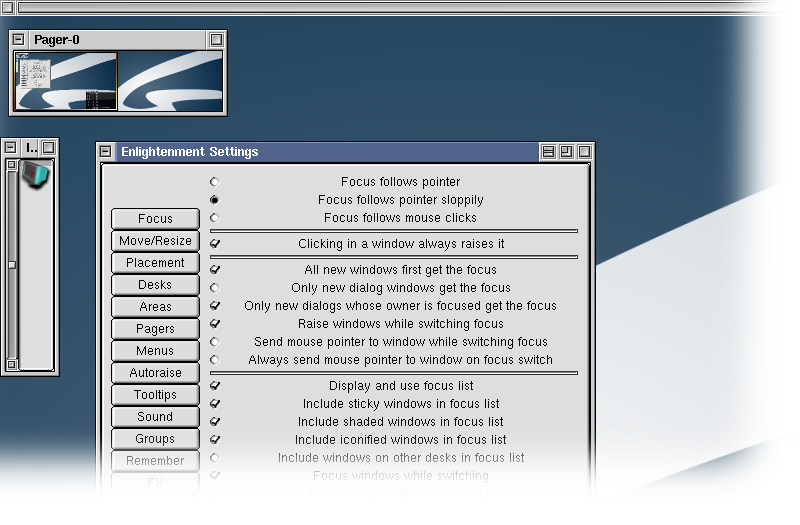Click the Iconbox right title bar button

(x=48, y=148)
